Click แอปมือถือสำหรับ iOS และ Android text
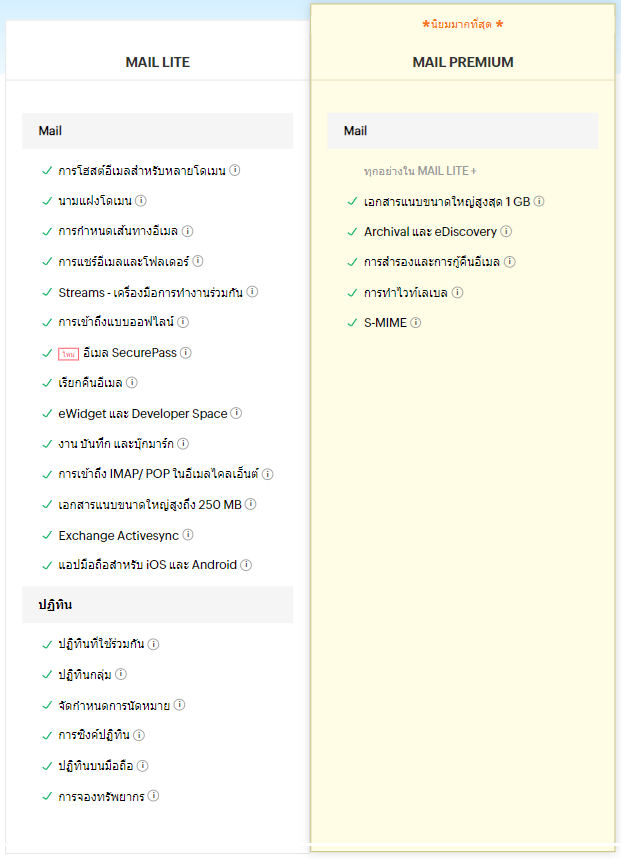The image size is (621, 860). click(x=148, y=565)
